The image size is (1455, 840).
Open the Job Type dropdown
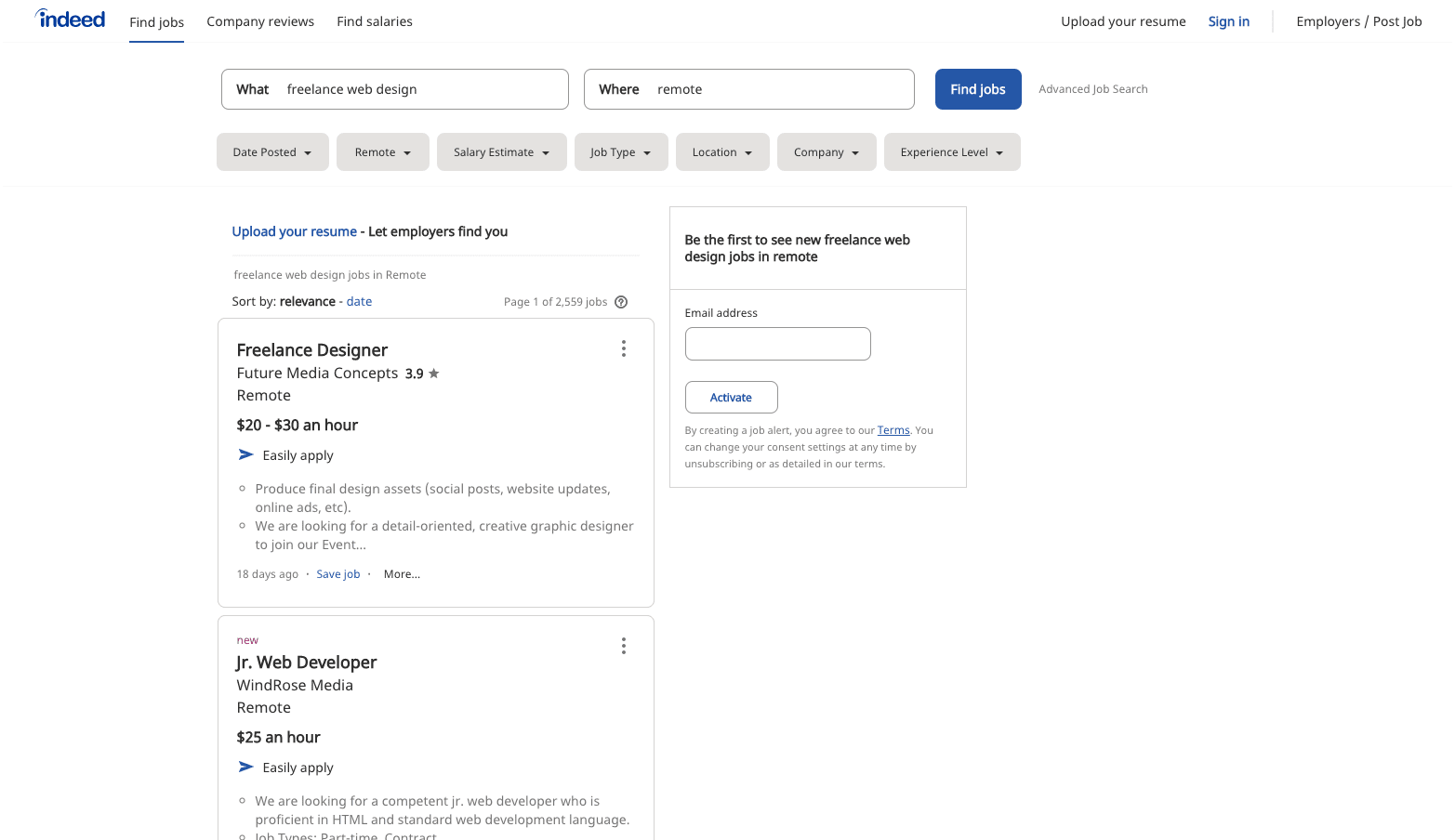click(620, 151)
